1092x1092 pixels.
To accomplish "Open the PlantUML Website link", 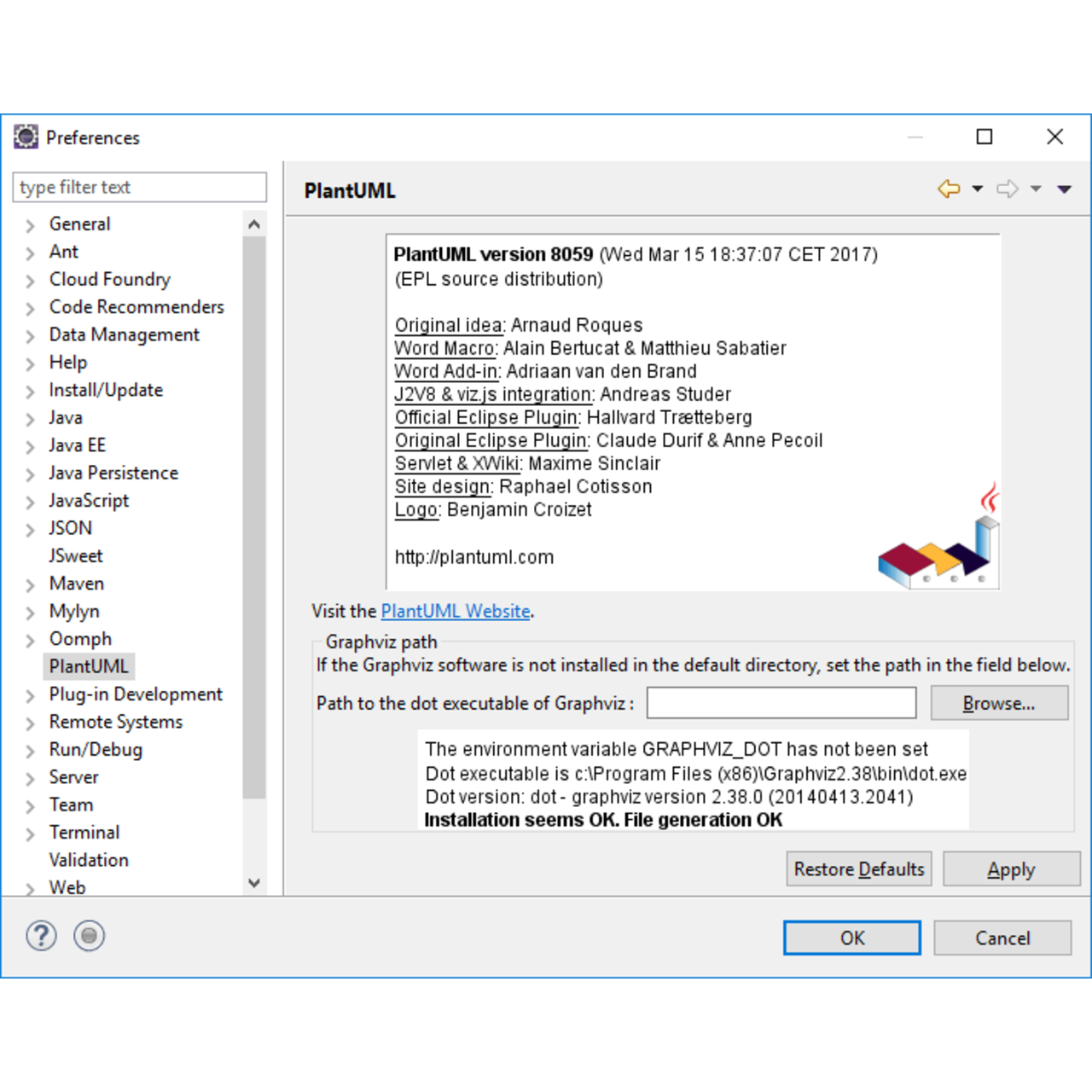I will [455, 611].
